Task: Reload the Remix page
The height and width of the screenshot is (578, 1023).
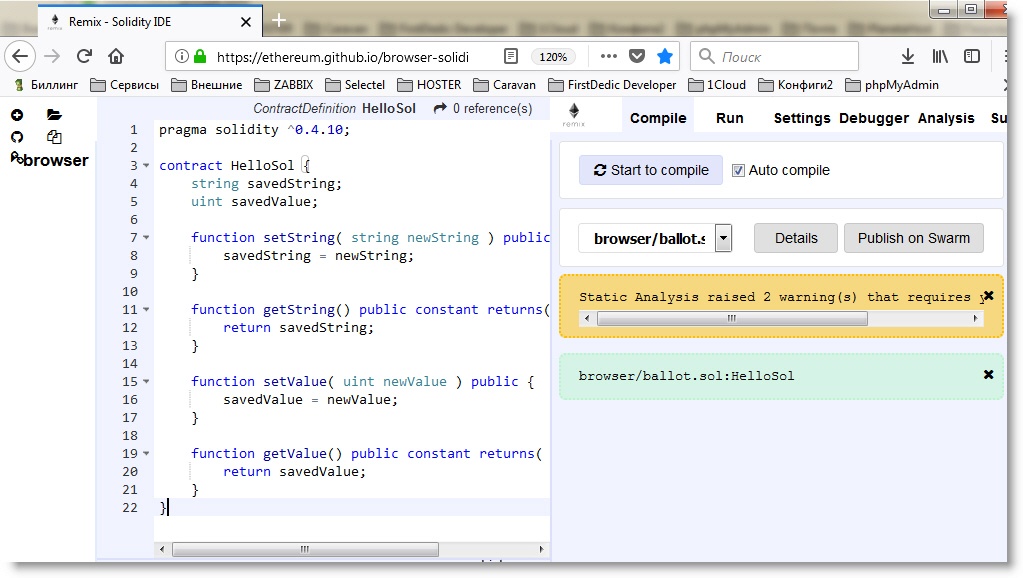Action: 84,56
